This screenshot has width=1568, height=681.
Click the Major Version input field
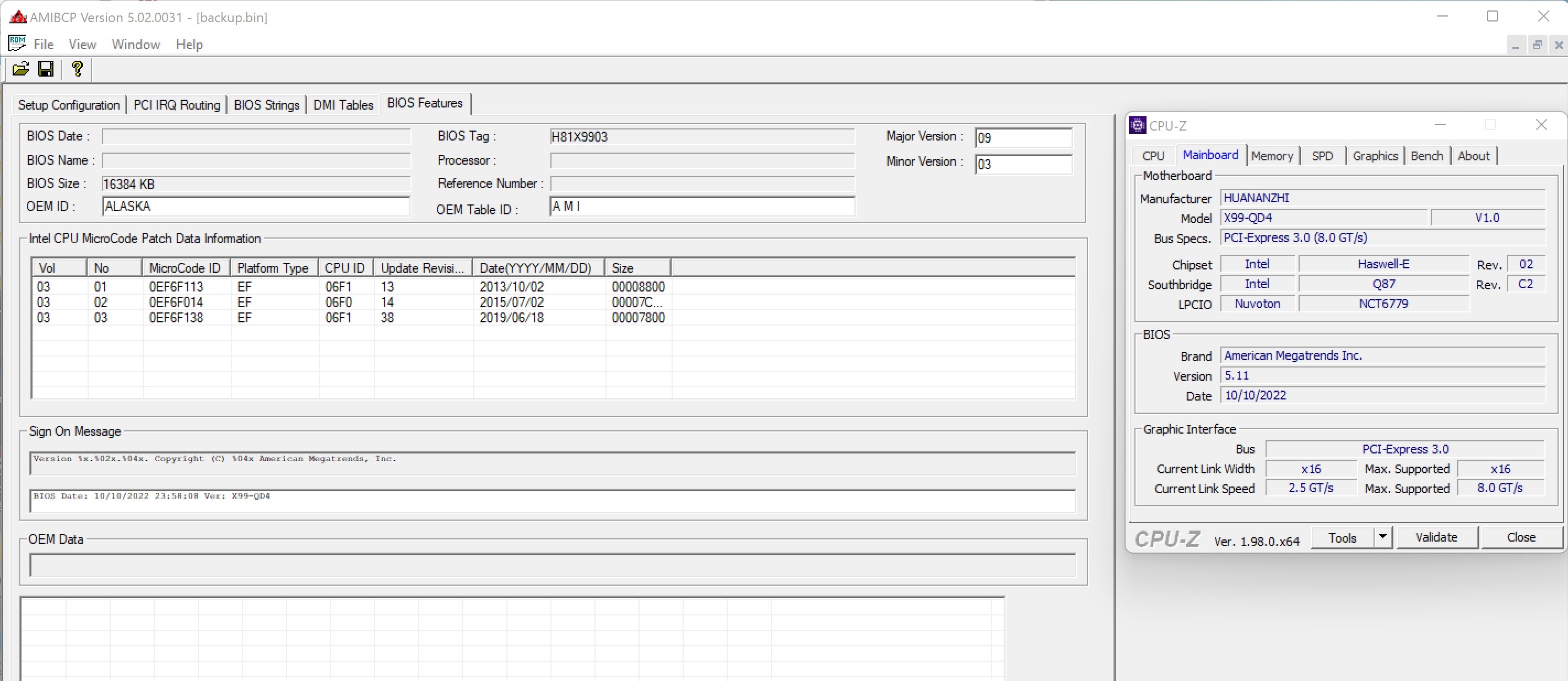pos(1023,138)
